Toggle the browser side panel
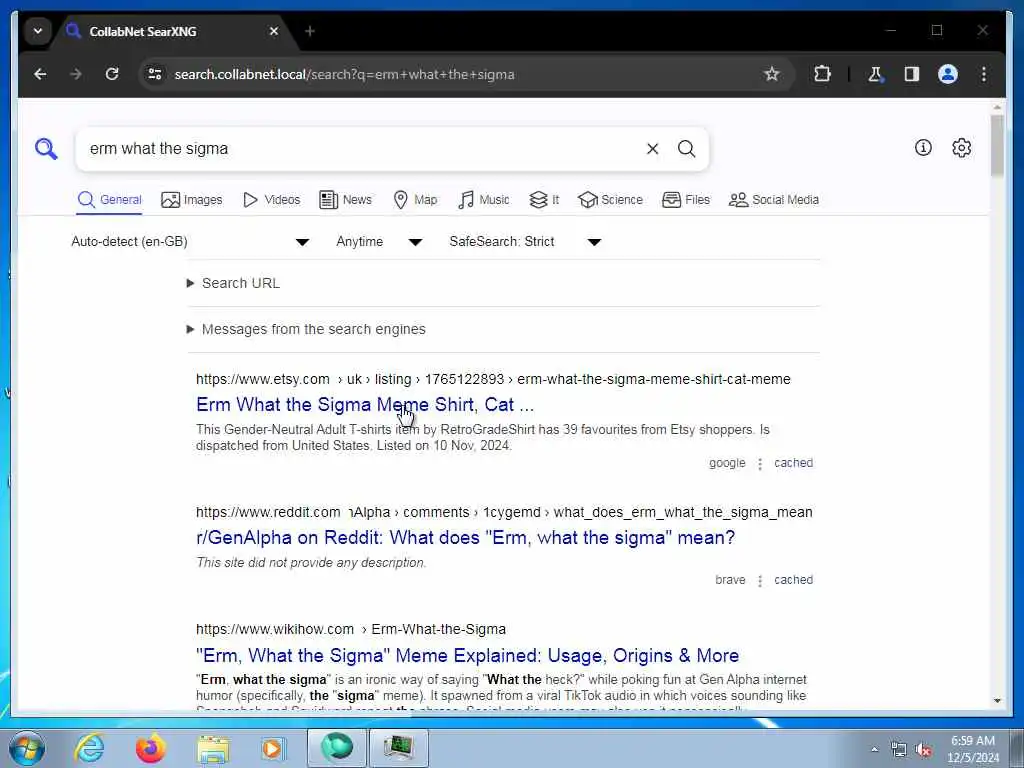Viewport: 1024px width, 768px height. point(912,74)
